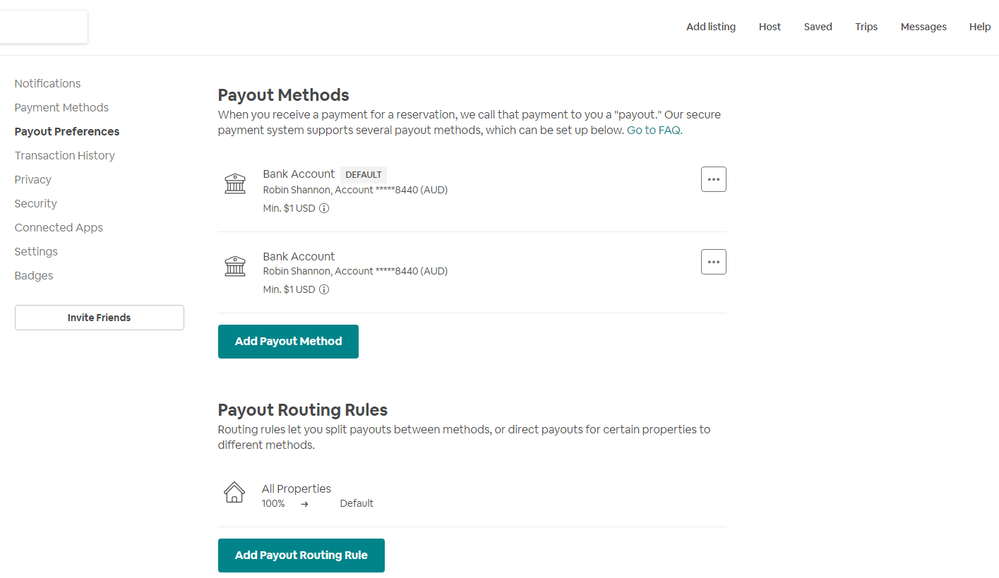Open the Privacy settings page
999x578 pixels.
coord(32,180)
